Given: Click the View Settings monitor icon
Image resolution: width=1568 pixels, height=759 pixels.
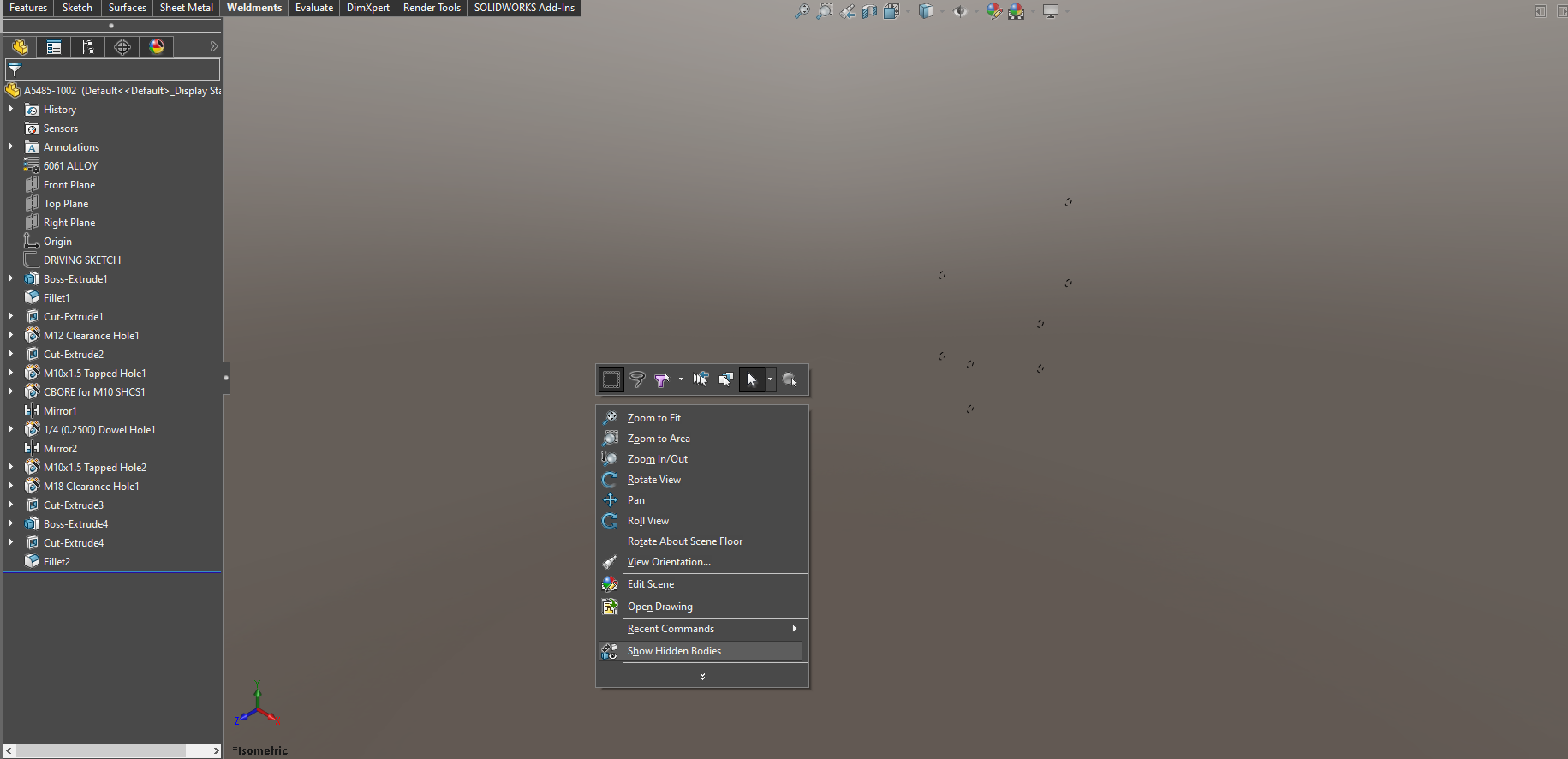Looking at the screenshot, I should click(1051, 11).
